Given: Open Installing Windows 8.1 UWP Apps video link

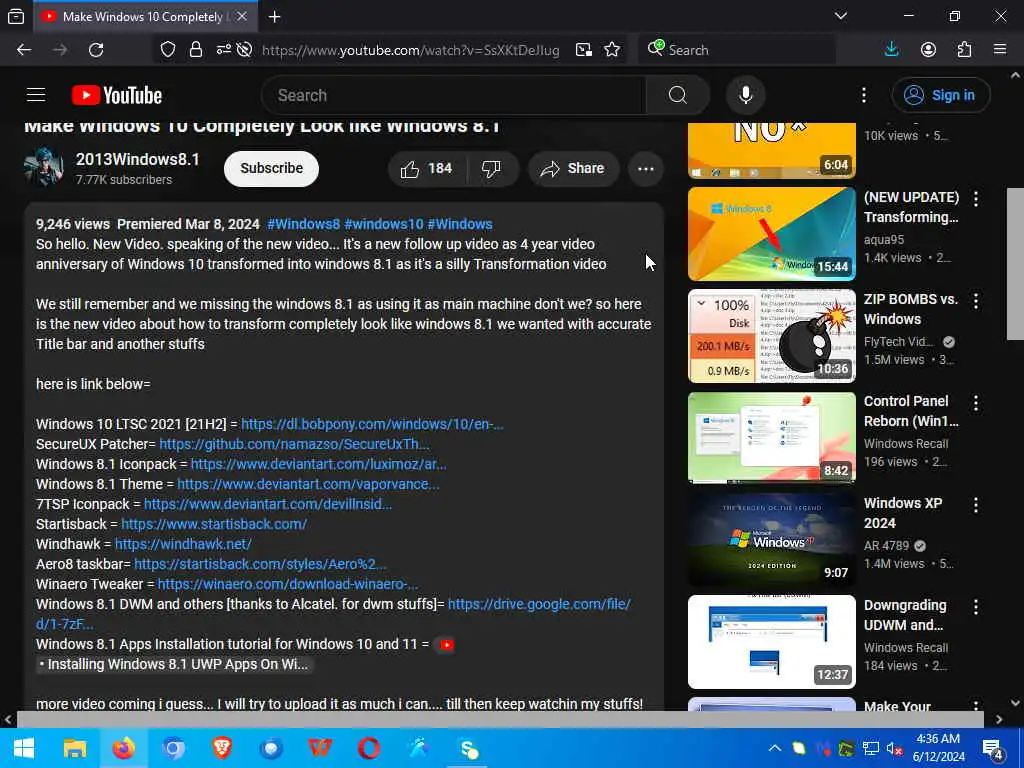Looking at the screenshot, I should tap(173, 664).
